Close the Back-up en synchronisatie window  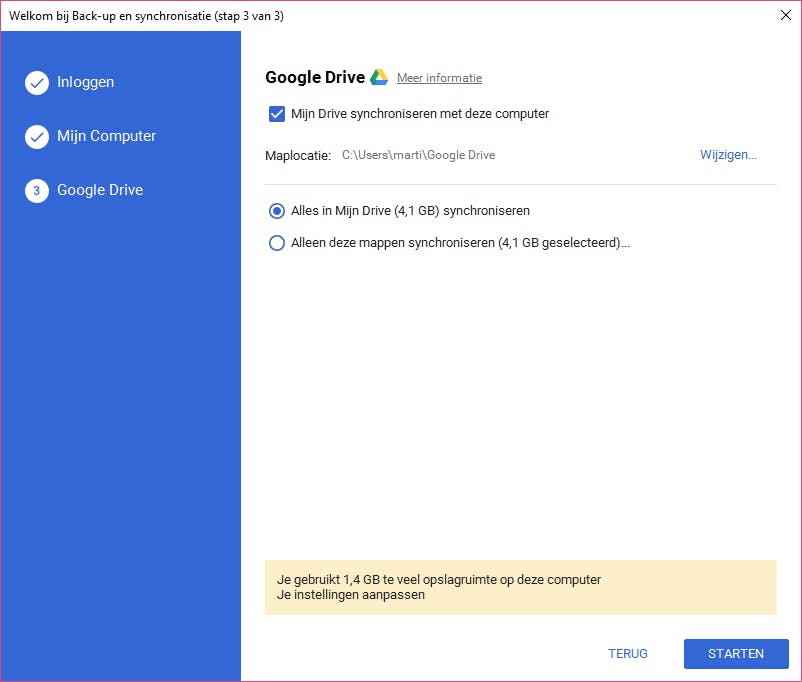pos(780,16)
